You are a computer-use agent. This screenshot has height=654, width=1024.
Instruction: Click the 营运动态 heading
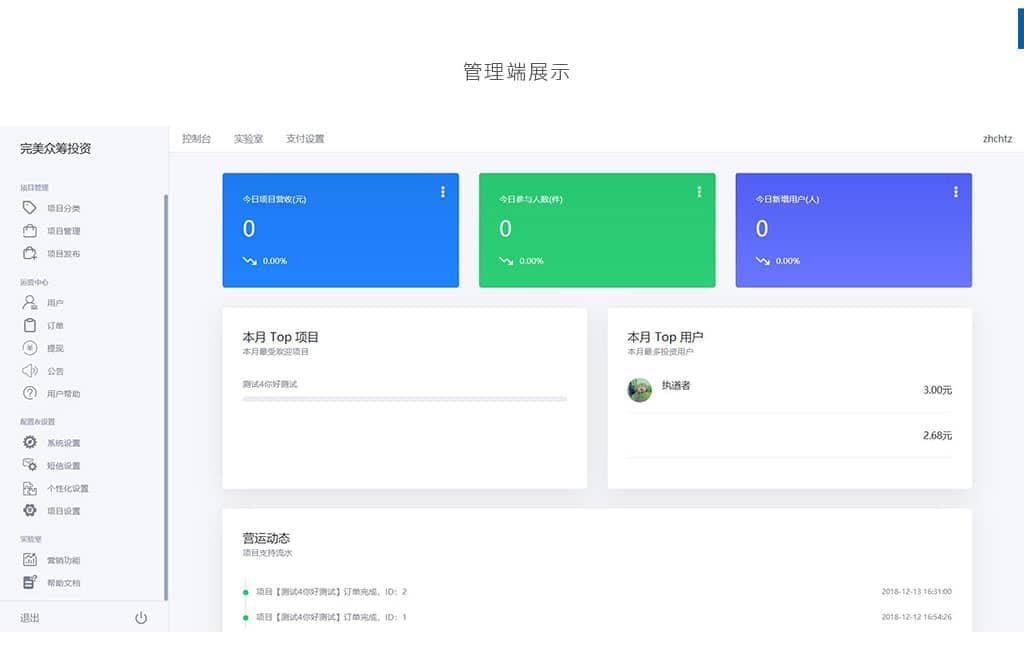click(266, 538)
